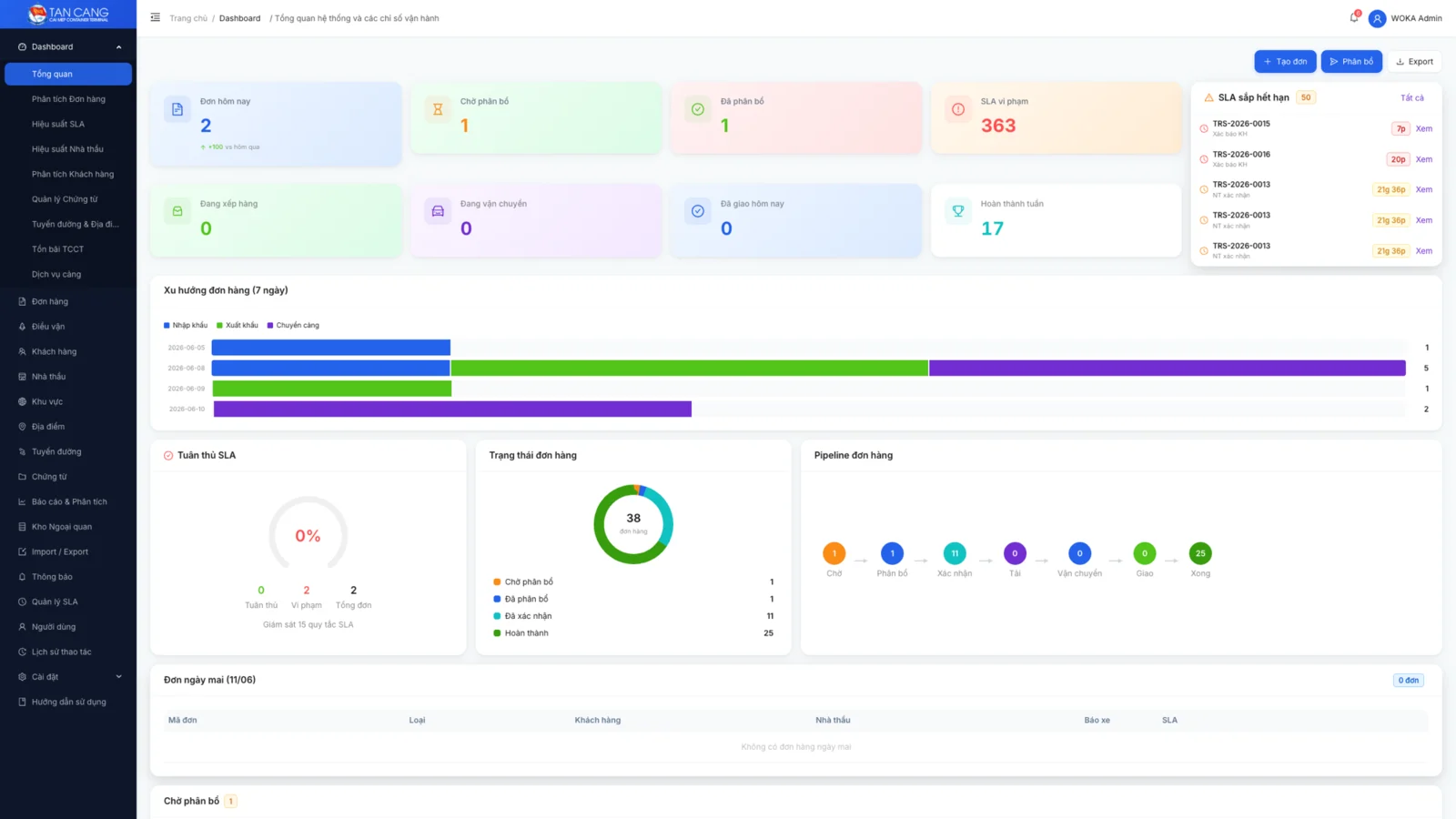Toggle the Chuyển cảng legend item
The image size is (1456, 819).
(293, 325)
